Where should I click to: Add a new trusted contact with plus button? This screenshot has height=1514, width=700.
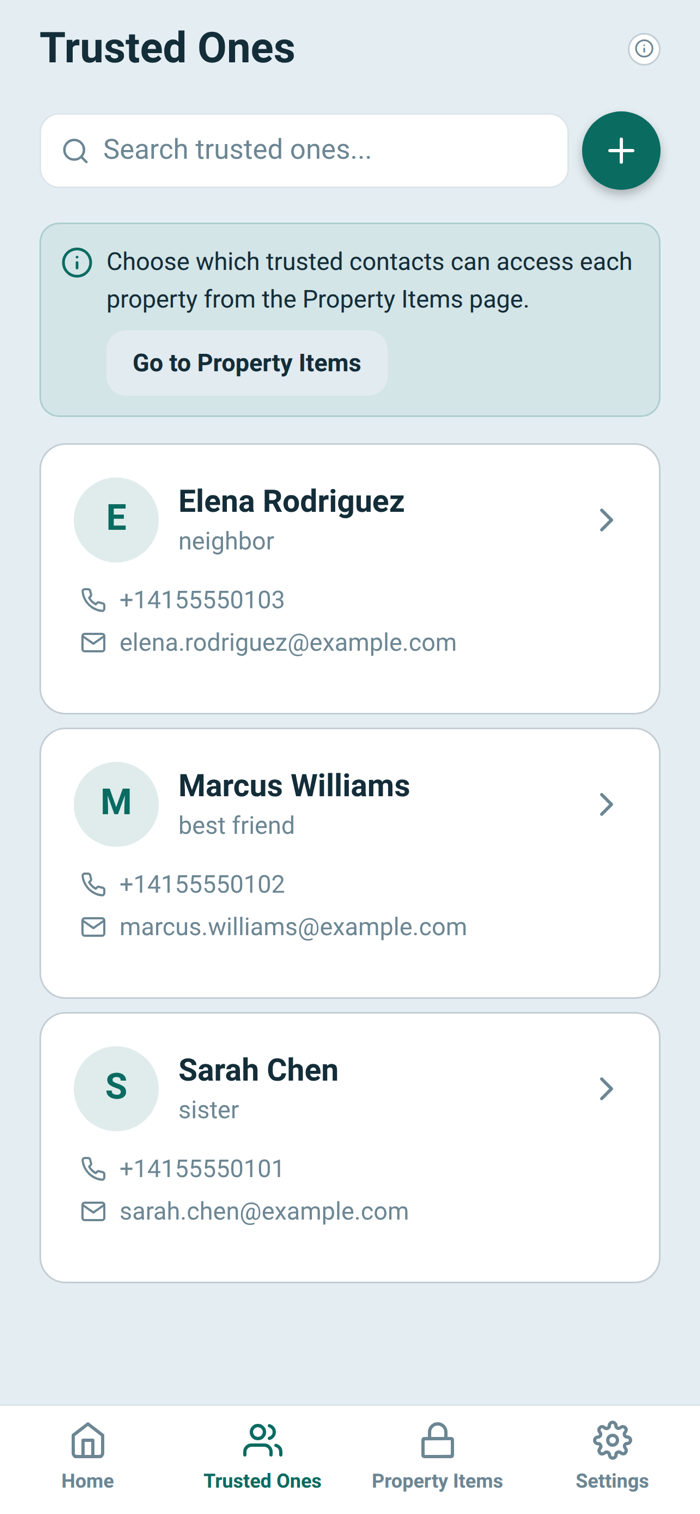[621, 151]
